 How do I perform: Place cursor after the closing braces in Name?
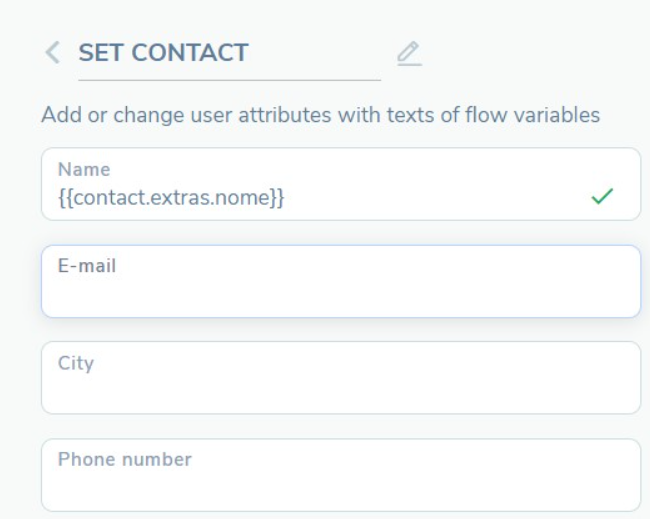[x=287, y=198]
